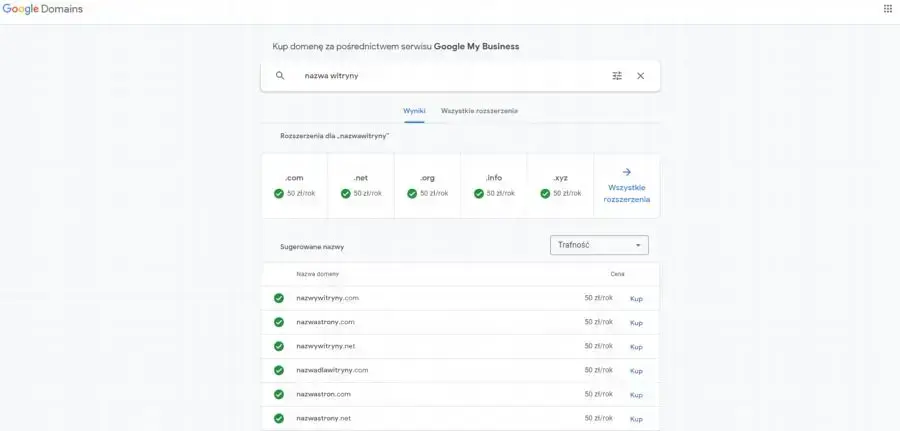
Task: Clear the search field with X icon
Action: 641,76
